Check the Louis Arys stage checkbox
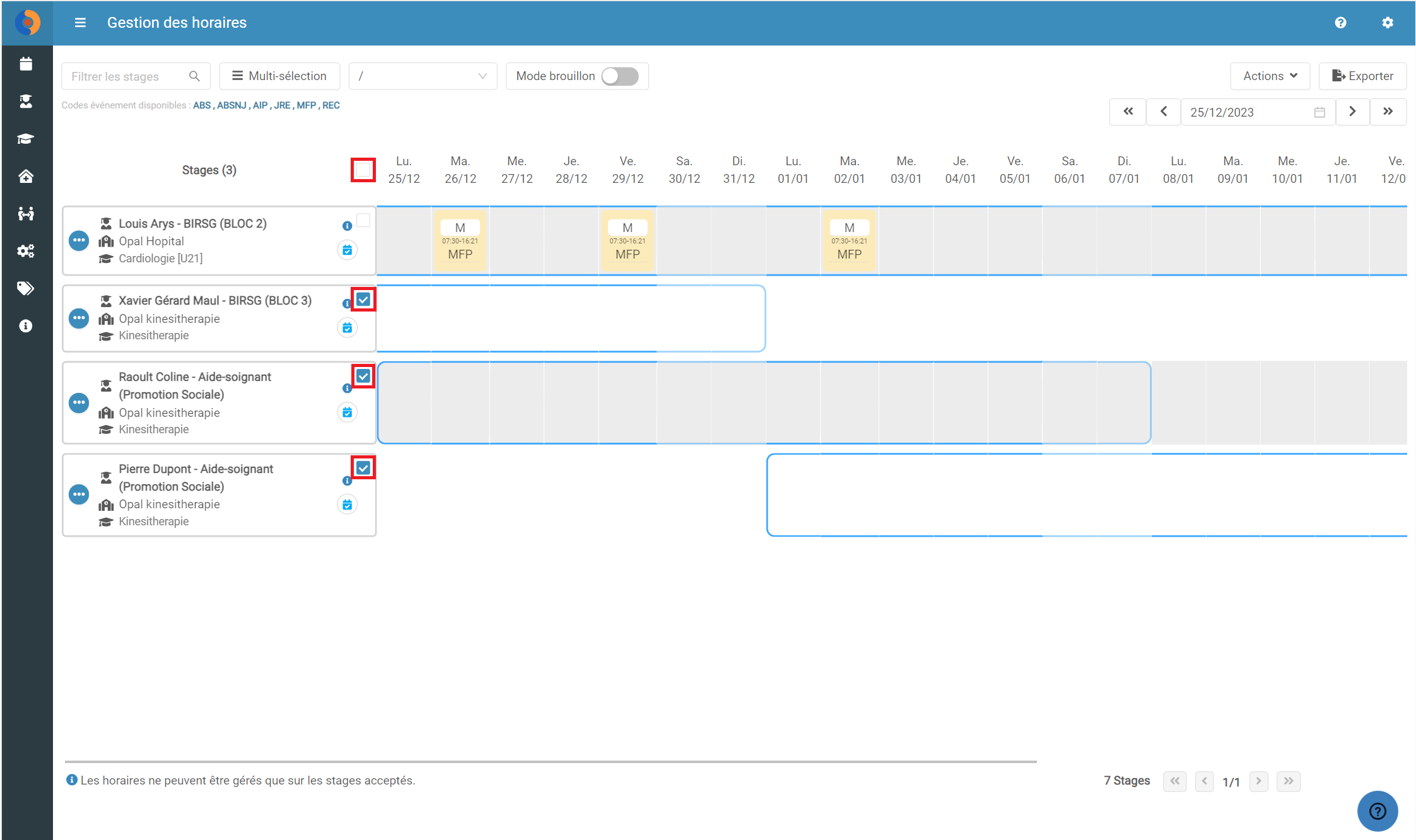This screenshot has width=1416, height=840. pos(363,220)
